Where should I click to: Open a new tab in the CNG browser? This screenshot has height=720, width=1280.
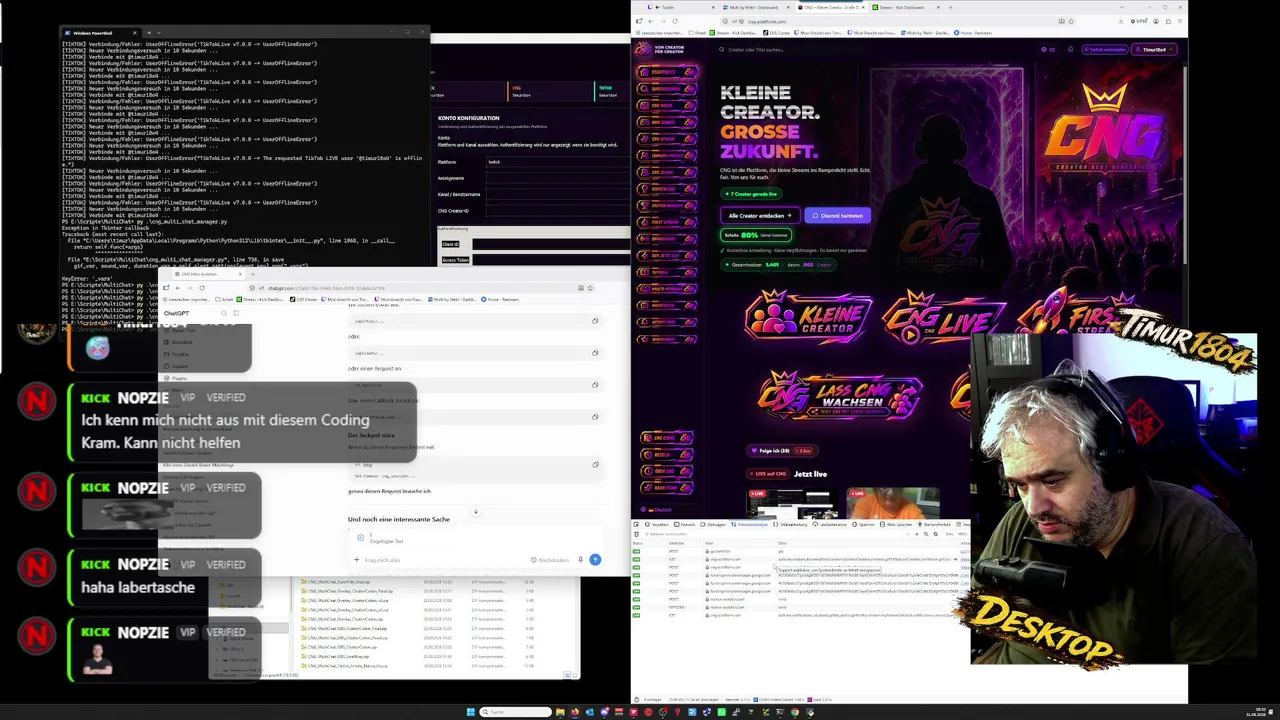tap(950, 7)
